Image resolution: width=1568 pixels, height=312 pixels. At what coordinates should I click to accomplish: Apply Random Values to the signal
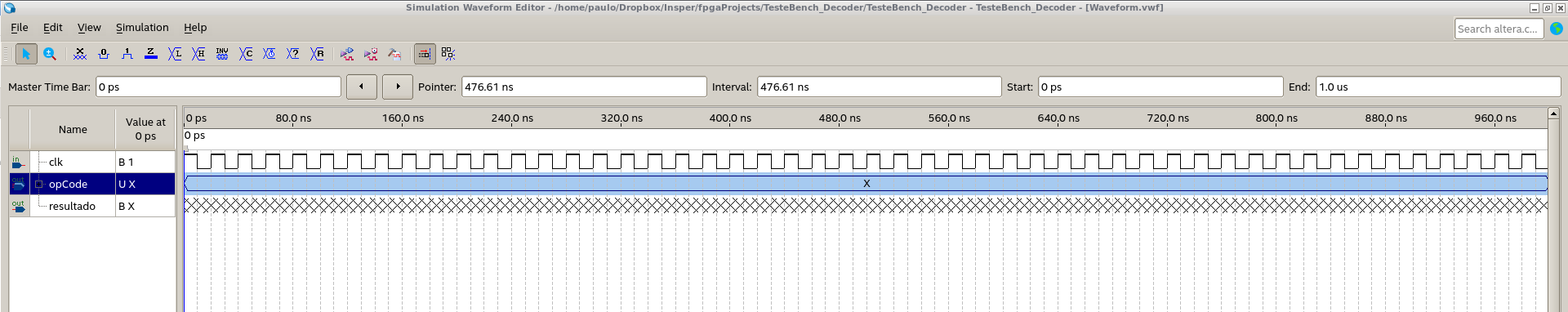(x=317, y=54)
